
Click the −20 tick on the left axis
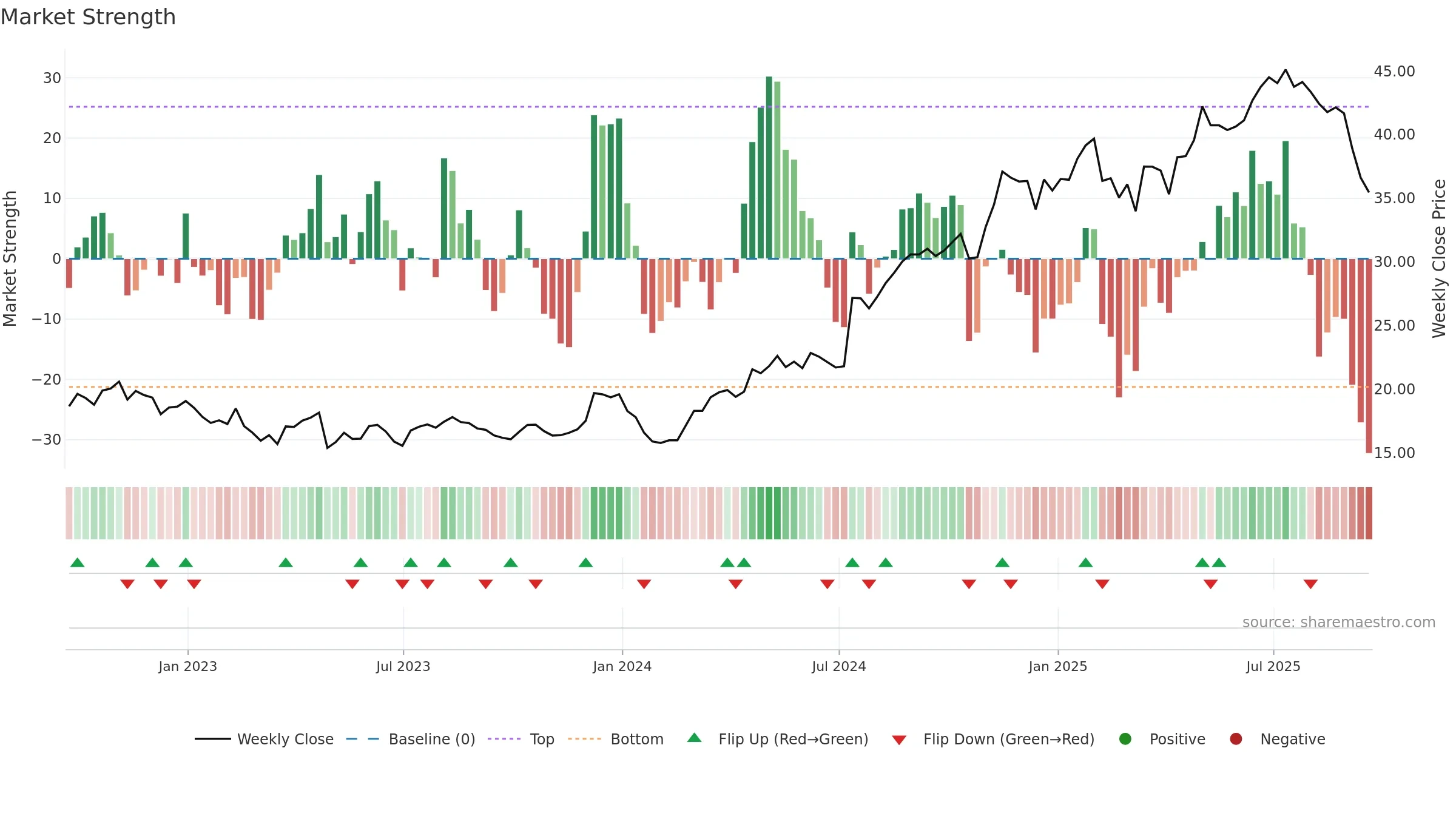click(x=47, y=379)
